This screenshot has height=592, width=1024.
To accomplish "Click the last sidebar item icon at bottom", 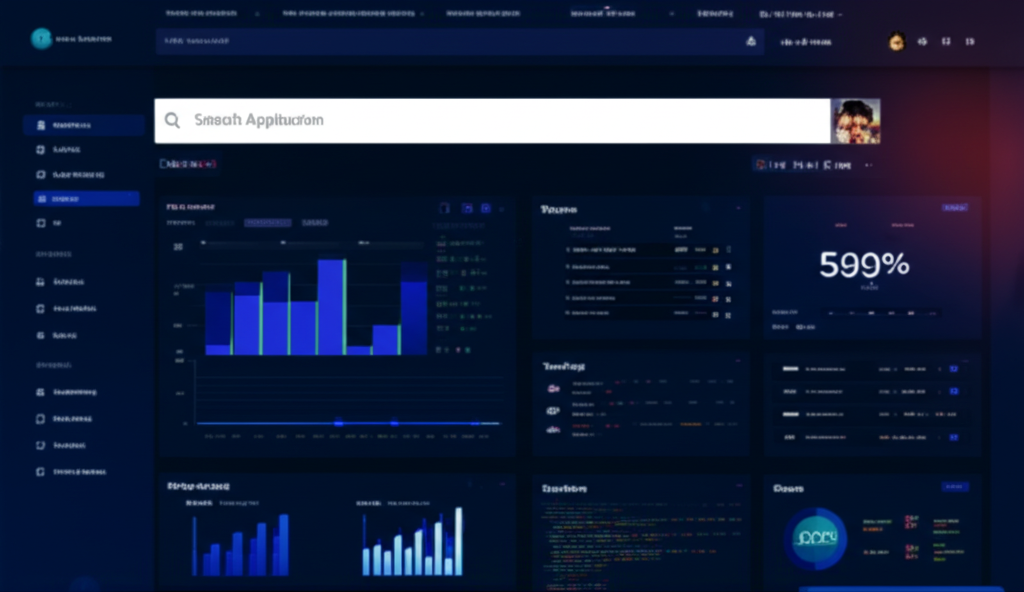I will [41, 471].
